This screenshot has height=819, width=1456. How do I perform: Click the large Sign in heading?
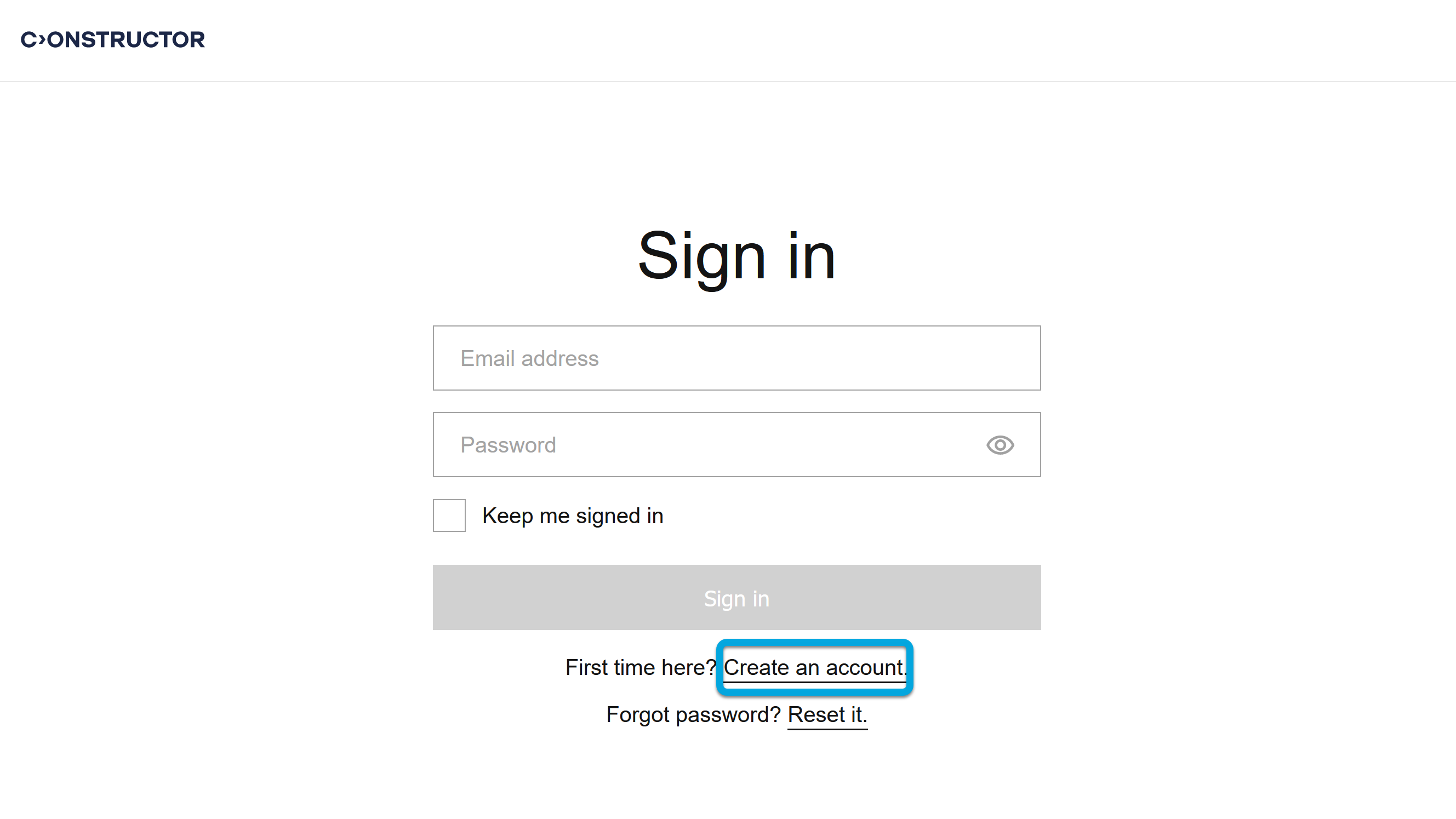[736, 256]
